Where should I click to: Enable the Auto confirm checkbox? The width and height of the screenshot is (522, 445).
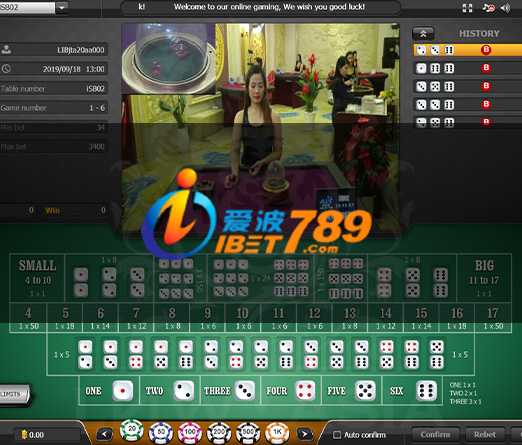(x=337, y=435)
